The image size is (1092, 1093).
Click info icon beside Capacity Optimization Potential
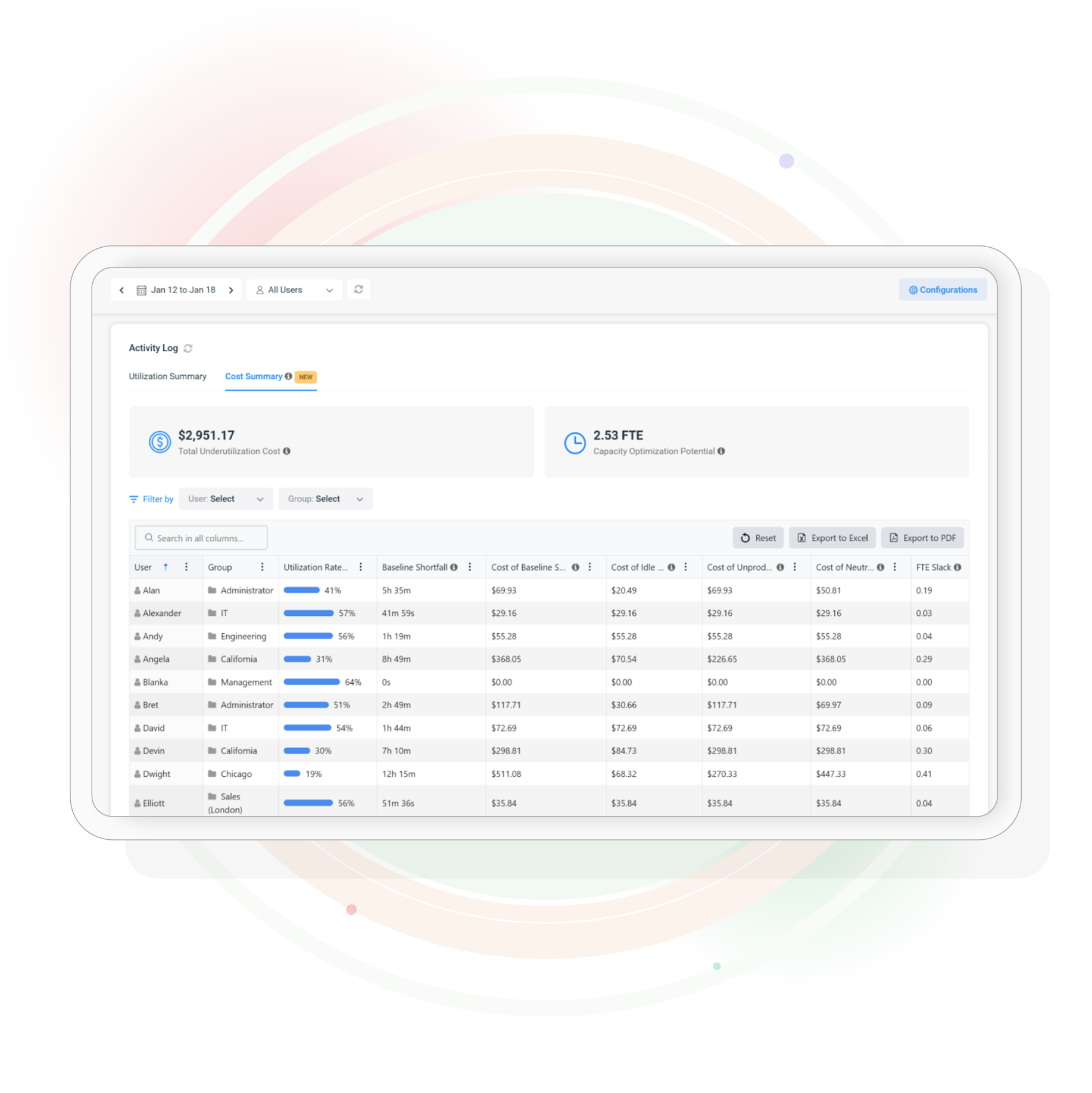click(x=722, y=451)
